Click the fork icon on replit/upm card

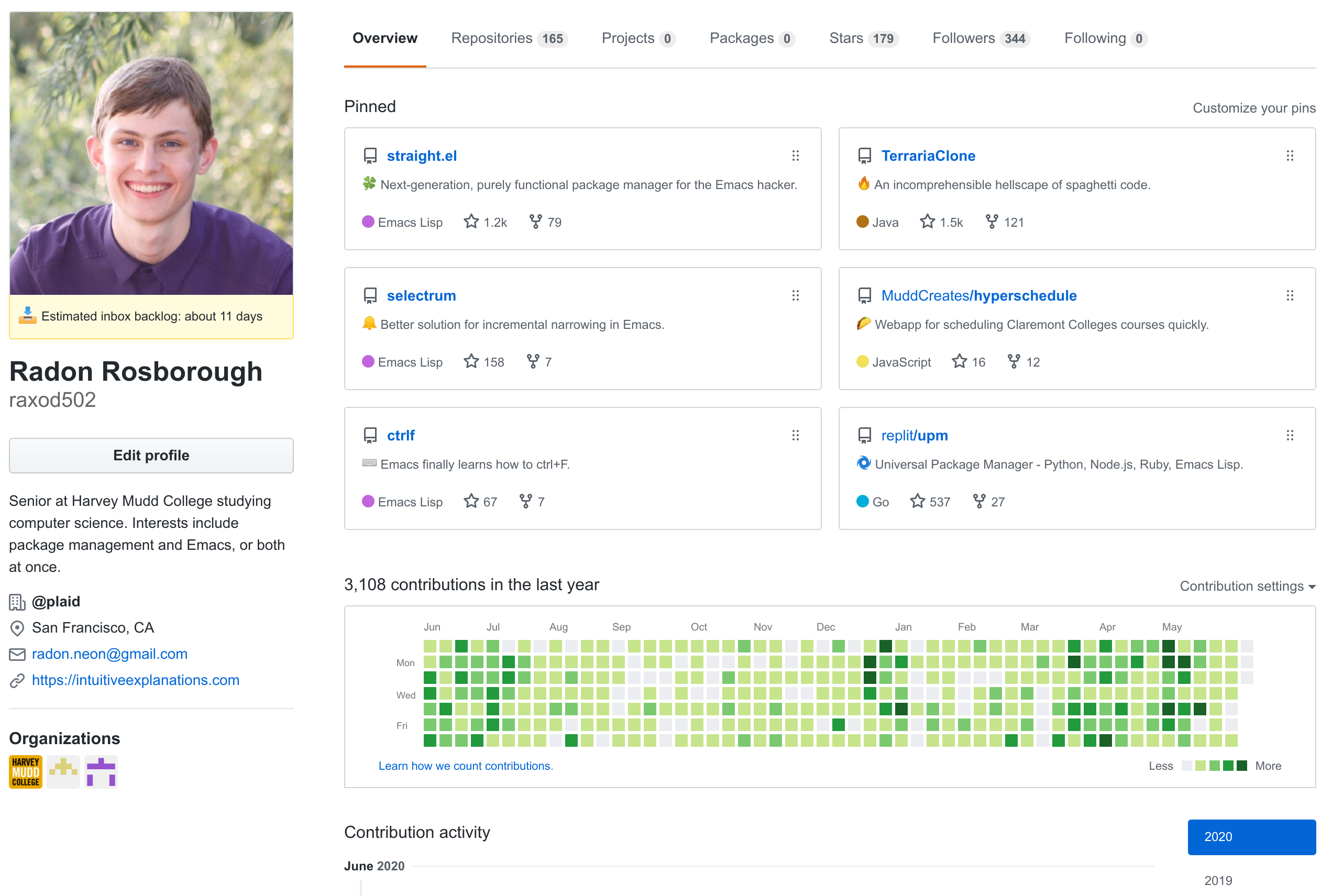pos(979,501)
